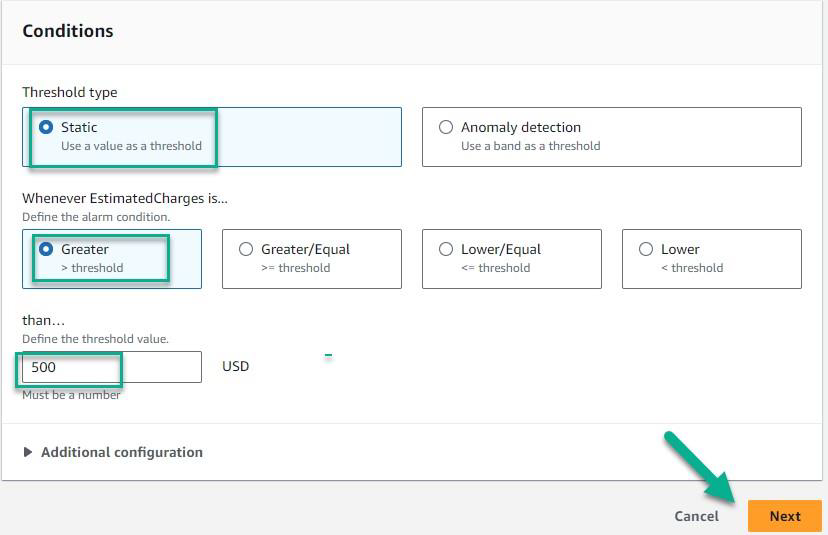Cancel the alarm creation
828x535 pixels.
[x=696, y=516]
